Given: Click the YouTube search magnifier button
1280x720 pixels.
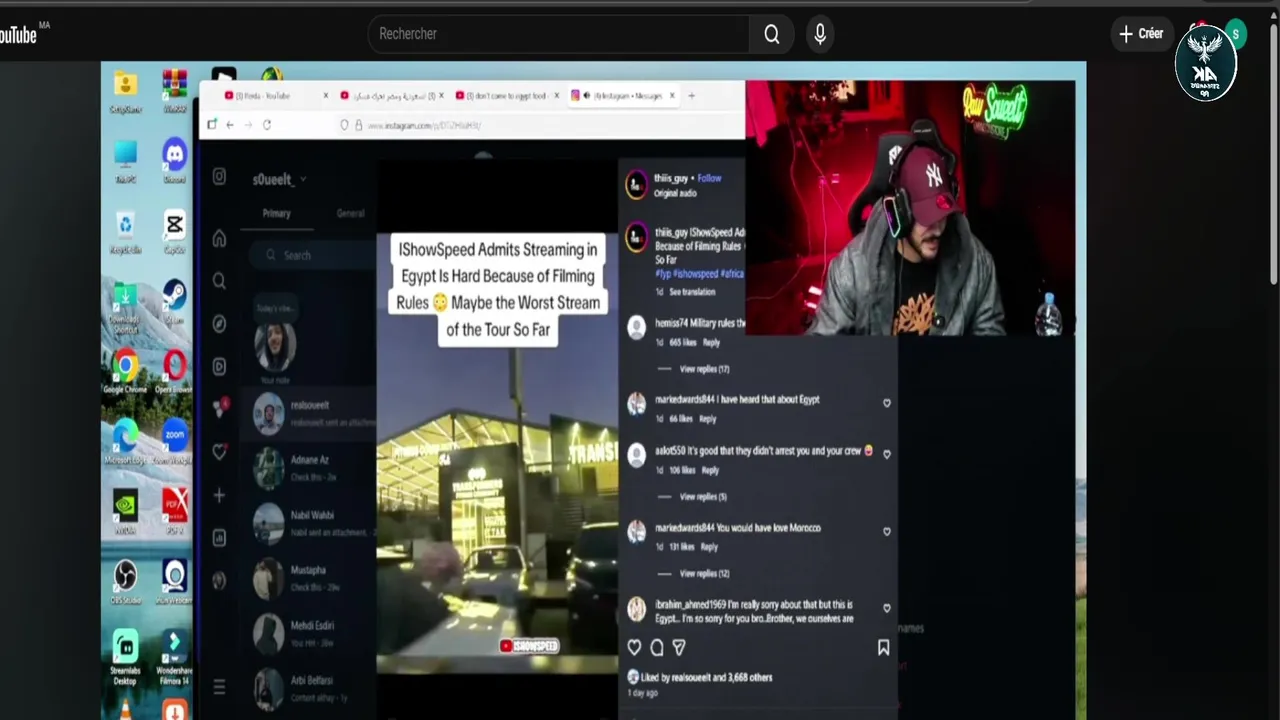Looking at the screenshot, I should 772,34.
